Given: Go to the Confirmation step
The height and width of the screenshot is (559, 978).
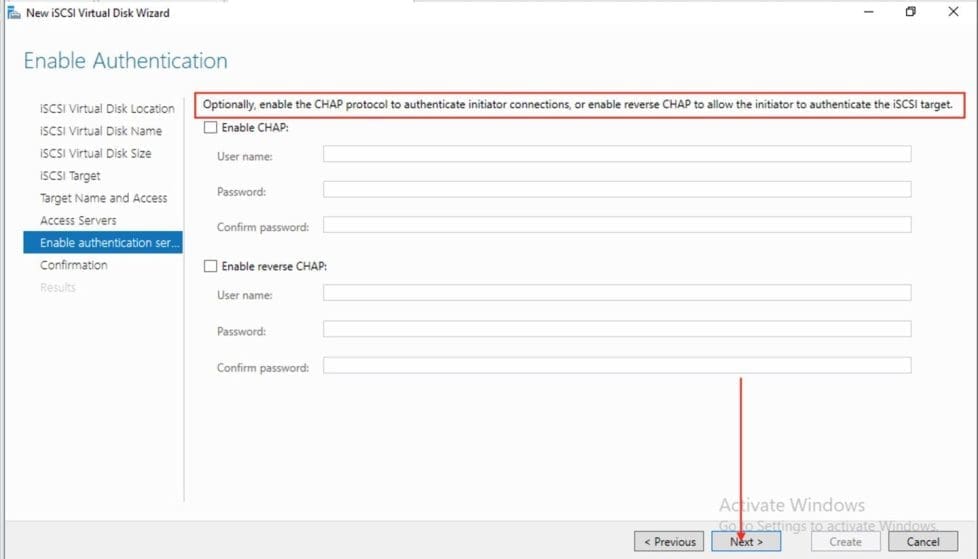Looking at the screenshot, I should pos(73,265).
